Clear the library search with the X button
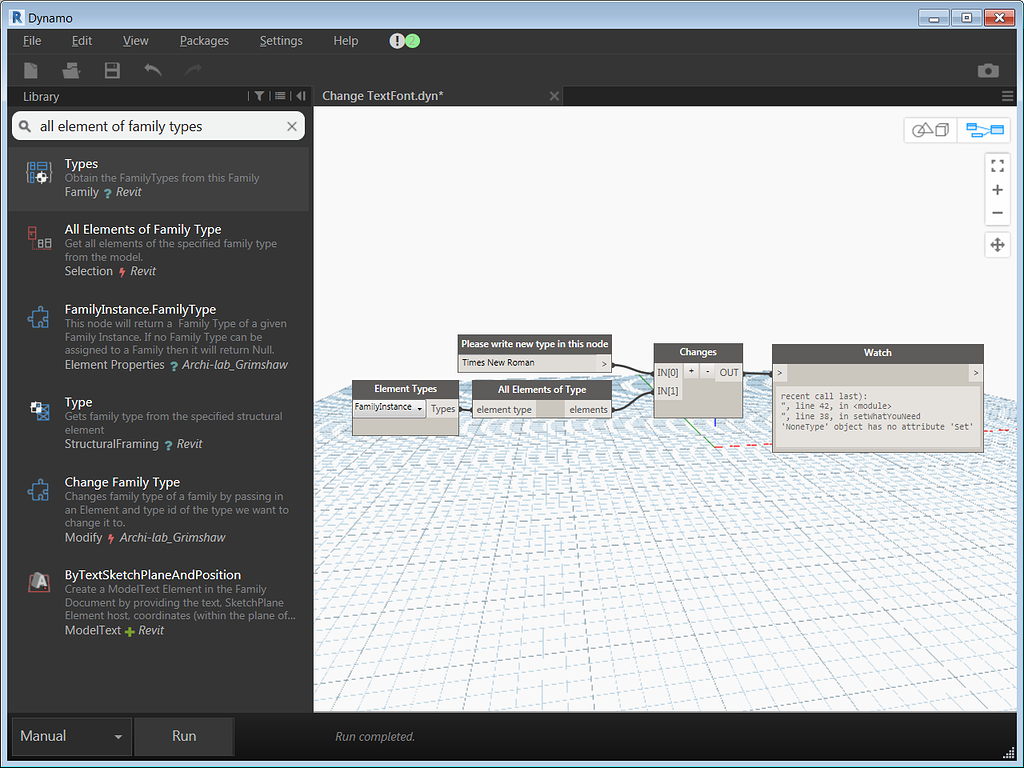 click(291, 126)
